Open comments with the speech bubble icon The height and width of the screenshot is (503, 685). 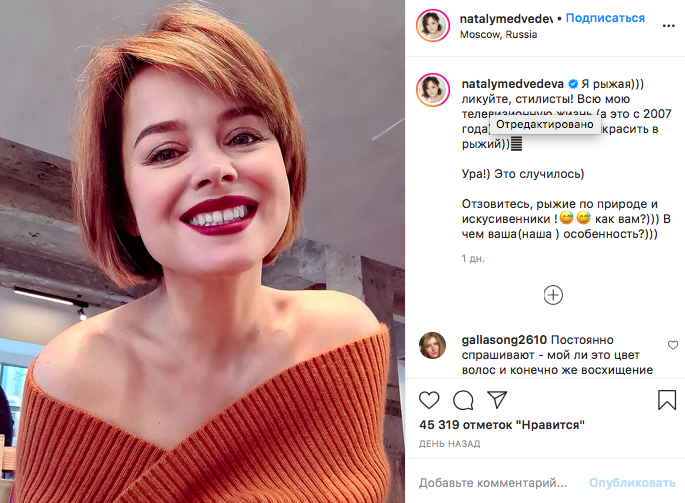[463, 400]
